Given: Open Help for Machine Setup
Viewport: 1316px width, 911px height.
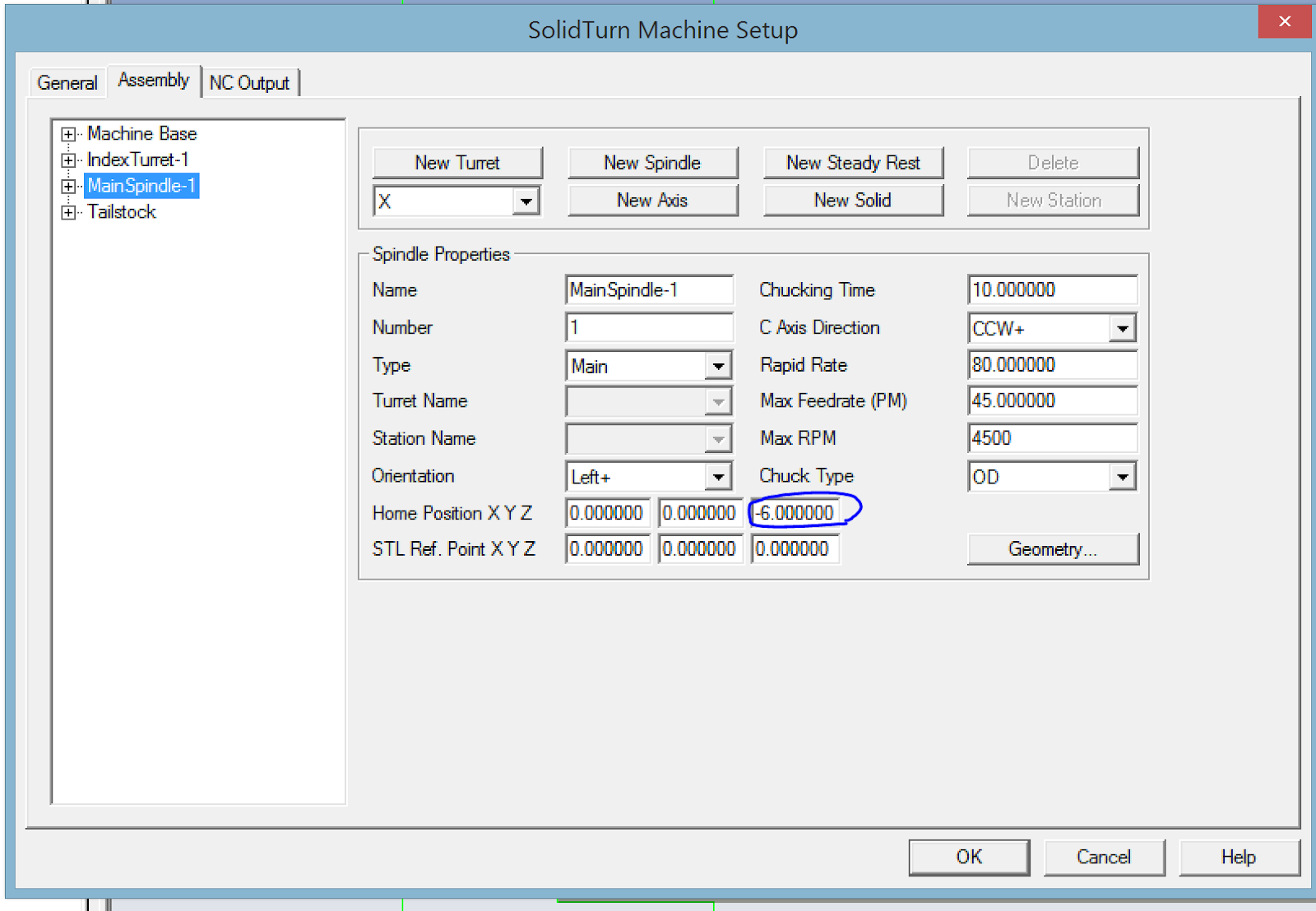Looking at the screenshot, I should tap(1239, 858).
